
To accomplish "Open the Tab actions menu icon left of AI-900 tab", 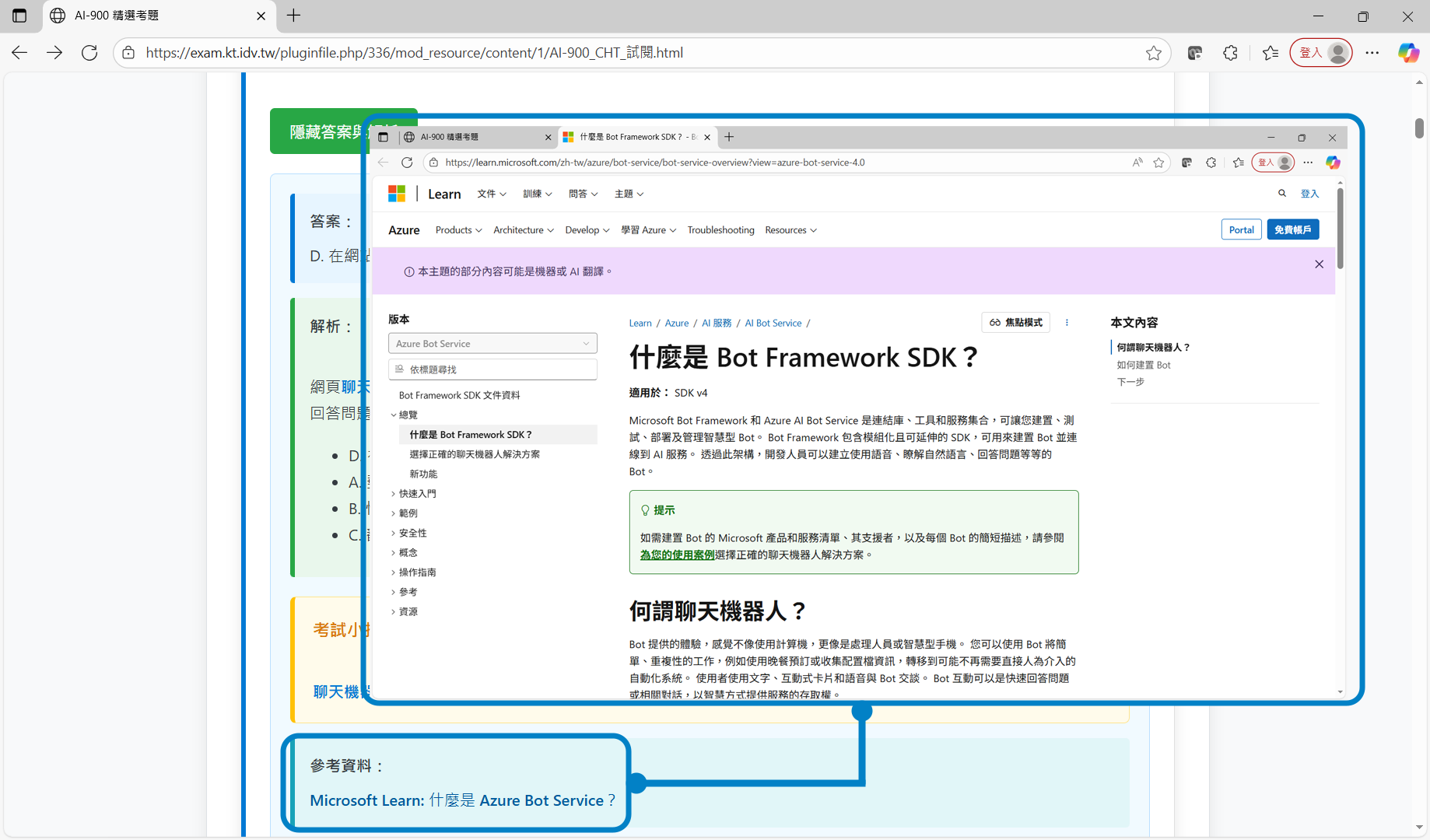I will coord(19,16).
